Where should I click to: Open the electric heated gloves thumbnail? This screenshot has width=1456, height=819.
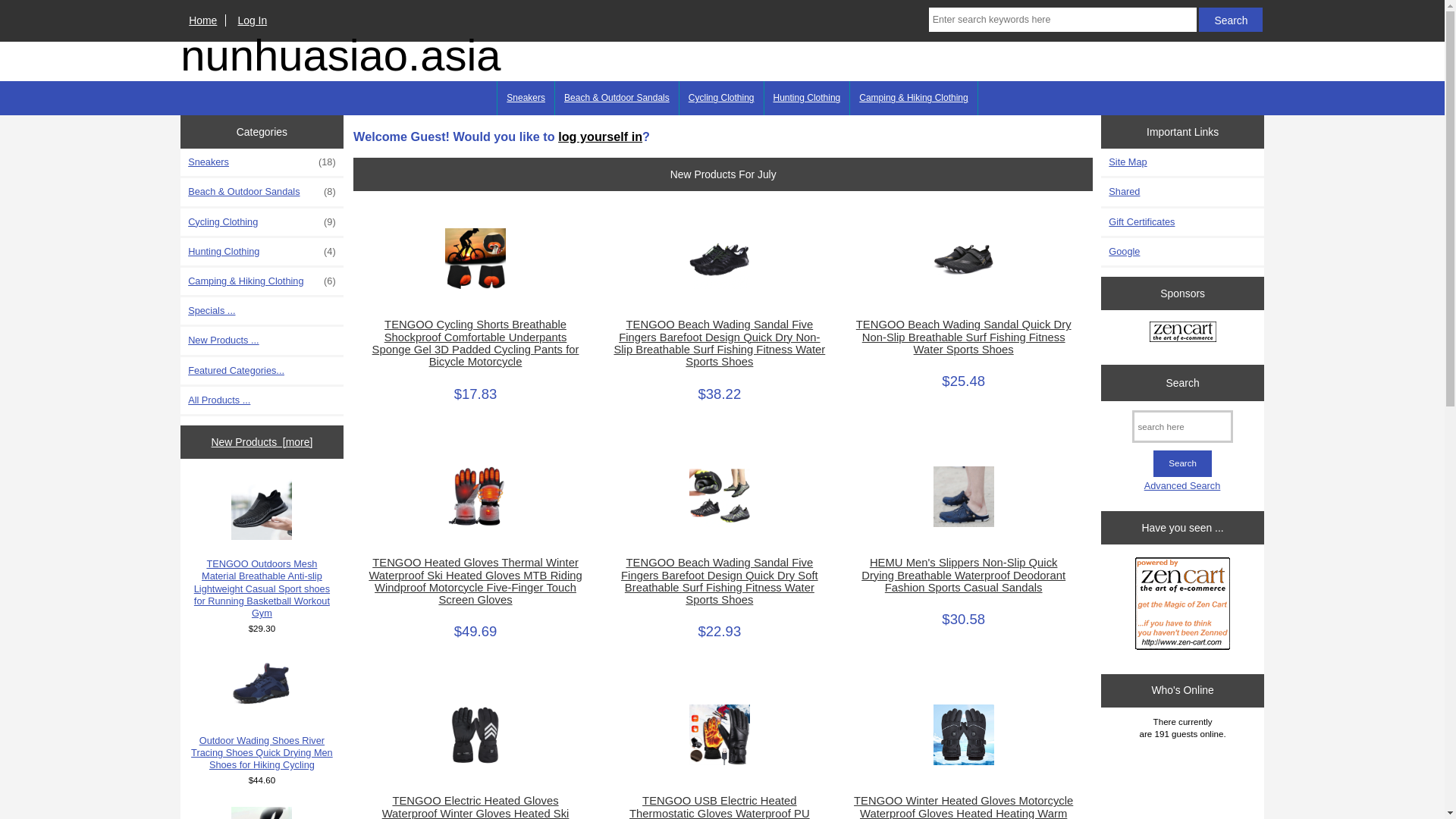pos(475,735)
